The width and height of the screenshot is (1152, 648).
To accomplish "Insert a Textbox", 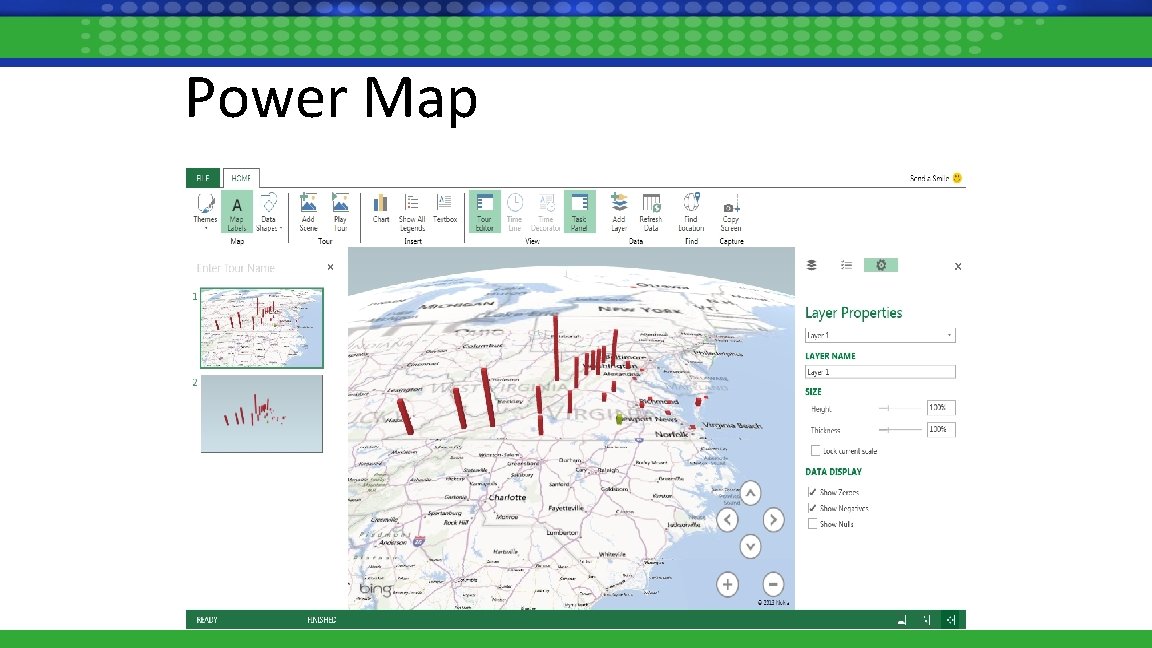I will pyautogui.click(x=444, y=208).
